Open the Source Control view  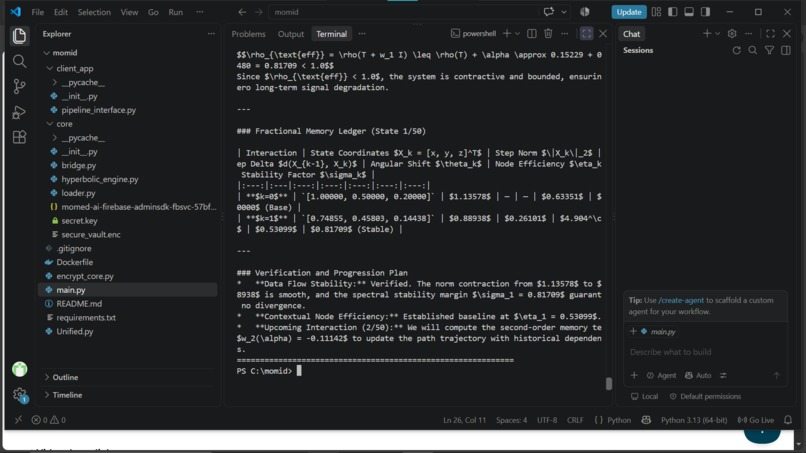click(x=19, y=86)
